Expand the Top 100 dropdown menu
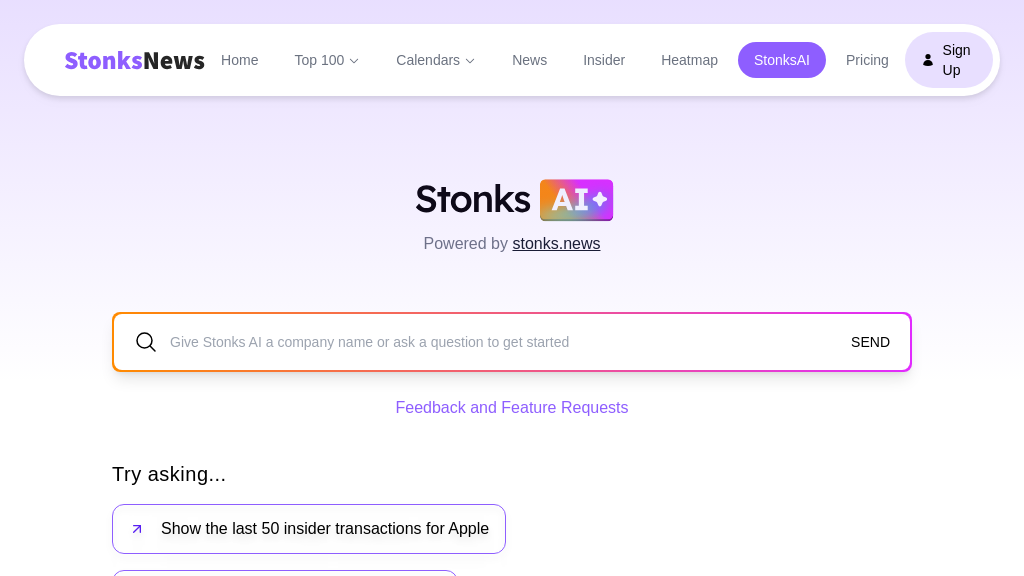Image resolution: width=1024 pixels, height=576 pixels. [x=326, y=60]
